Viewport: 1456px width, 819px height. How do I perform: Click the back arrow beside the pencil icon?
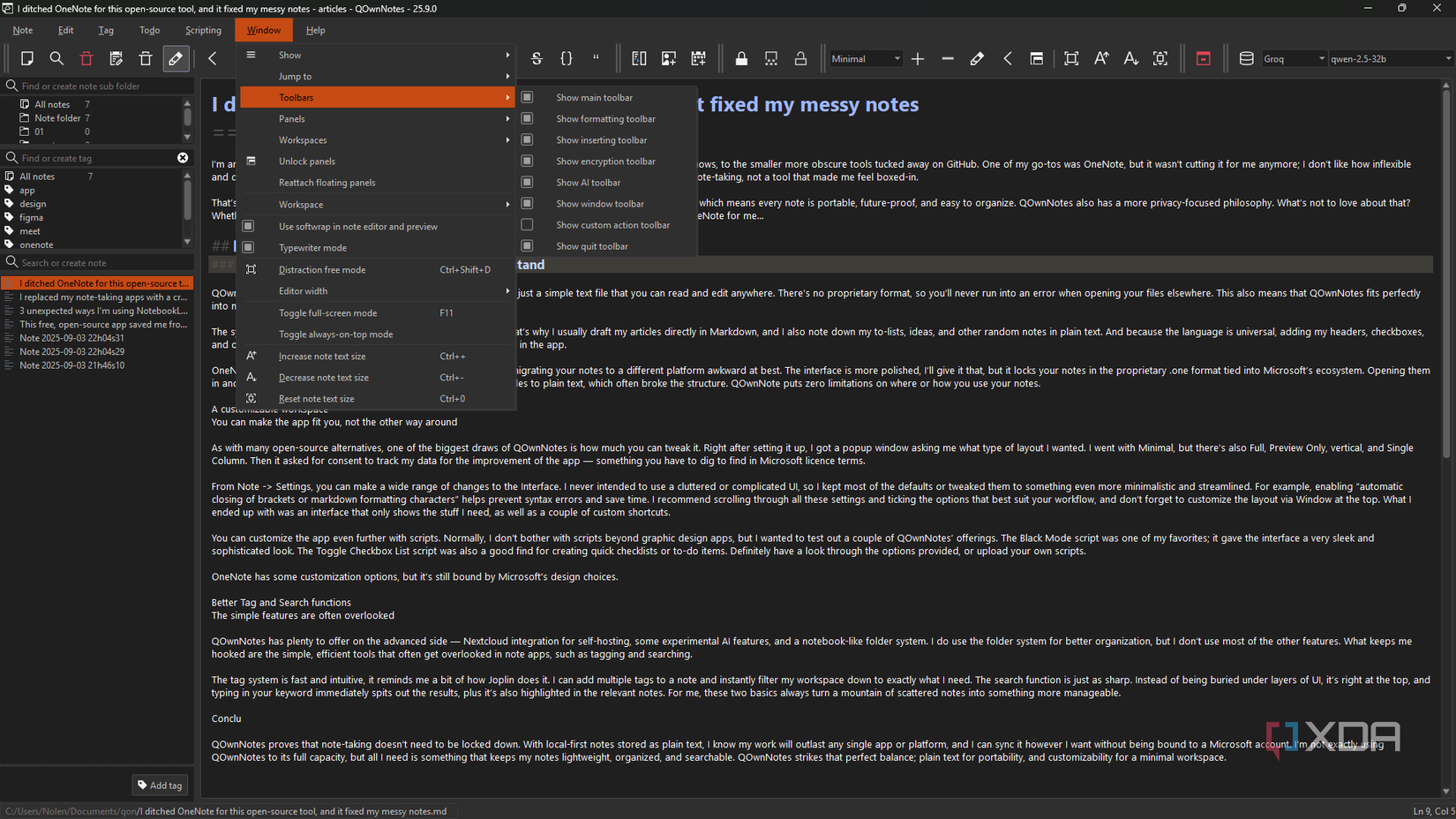[213, 58]
